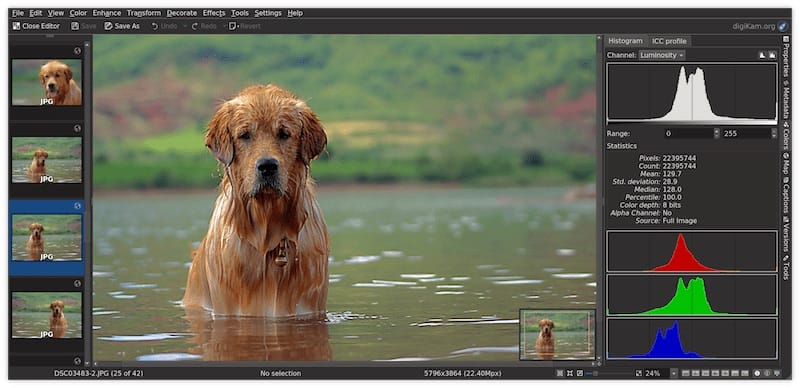Open the digiKam.org website link

[753, 26]
